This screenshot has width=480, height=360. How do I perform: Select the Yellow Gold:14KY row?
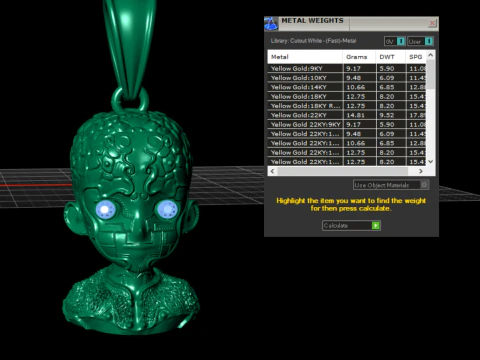click(347, 87)
